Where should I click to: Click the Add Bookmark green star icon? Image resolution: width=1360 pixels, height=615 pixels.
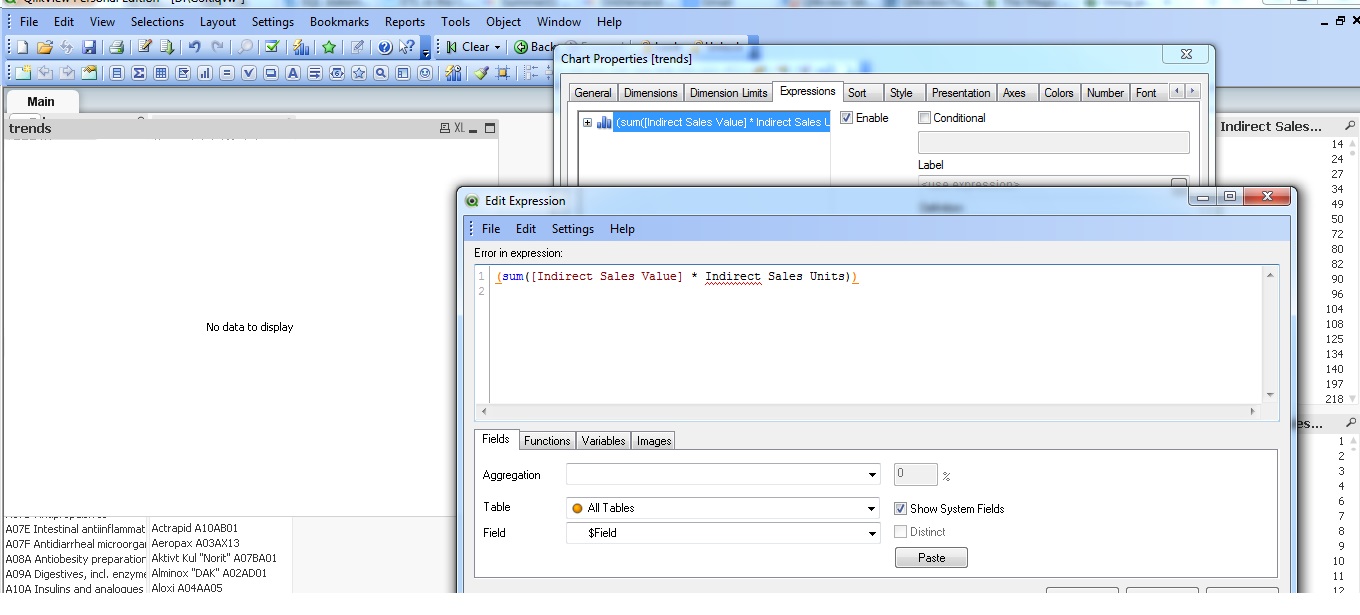click(328, 47)
